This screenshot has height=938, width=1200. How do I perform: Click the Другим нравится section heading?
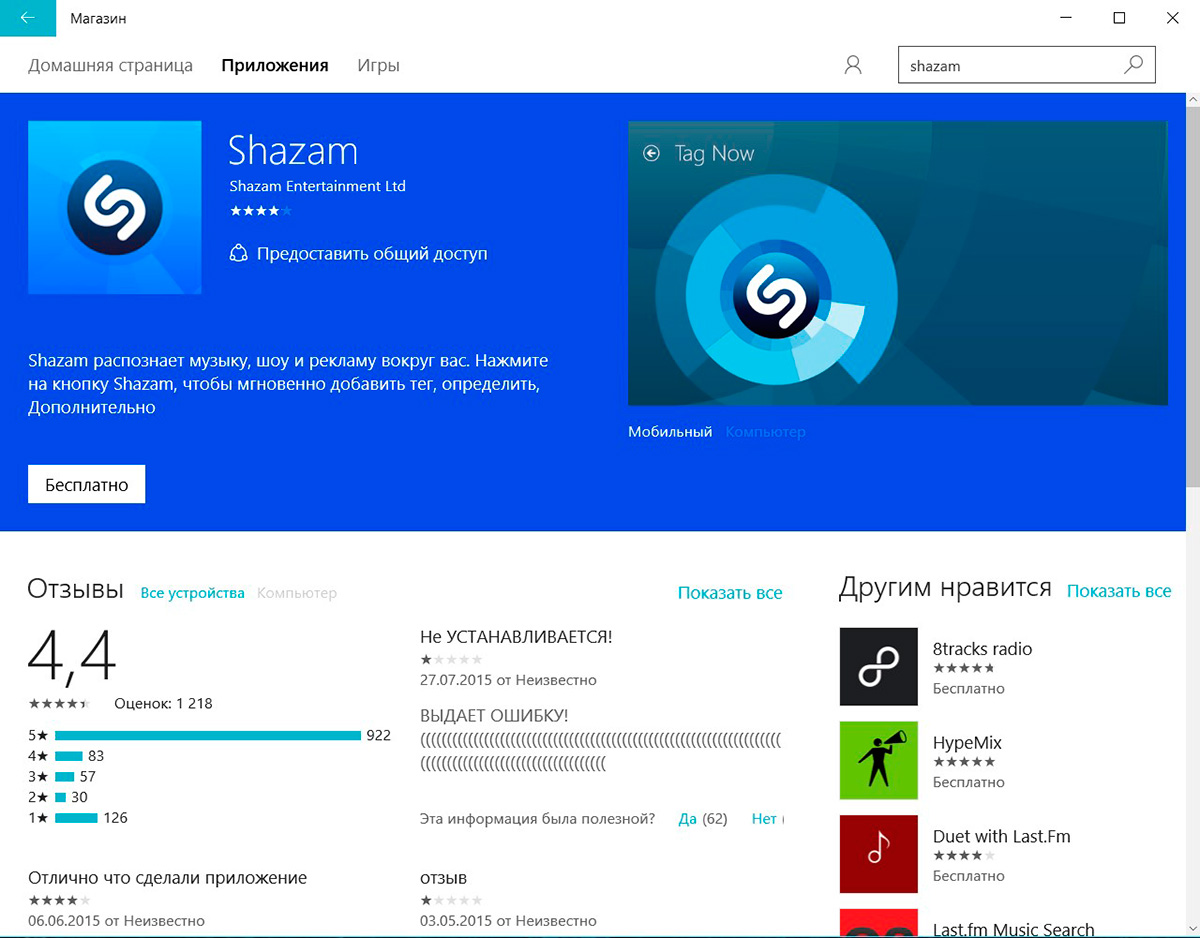pos(945,587)
